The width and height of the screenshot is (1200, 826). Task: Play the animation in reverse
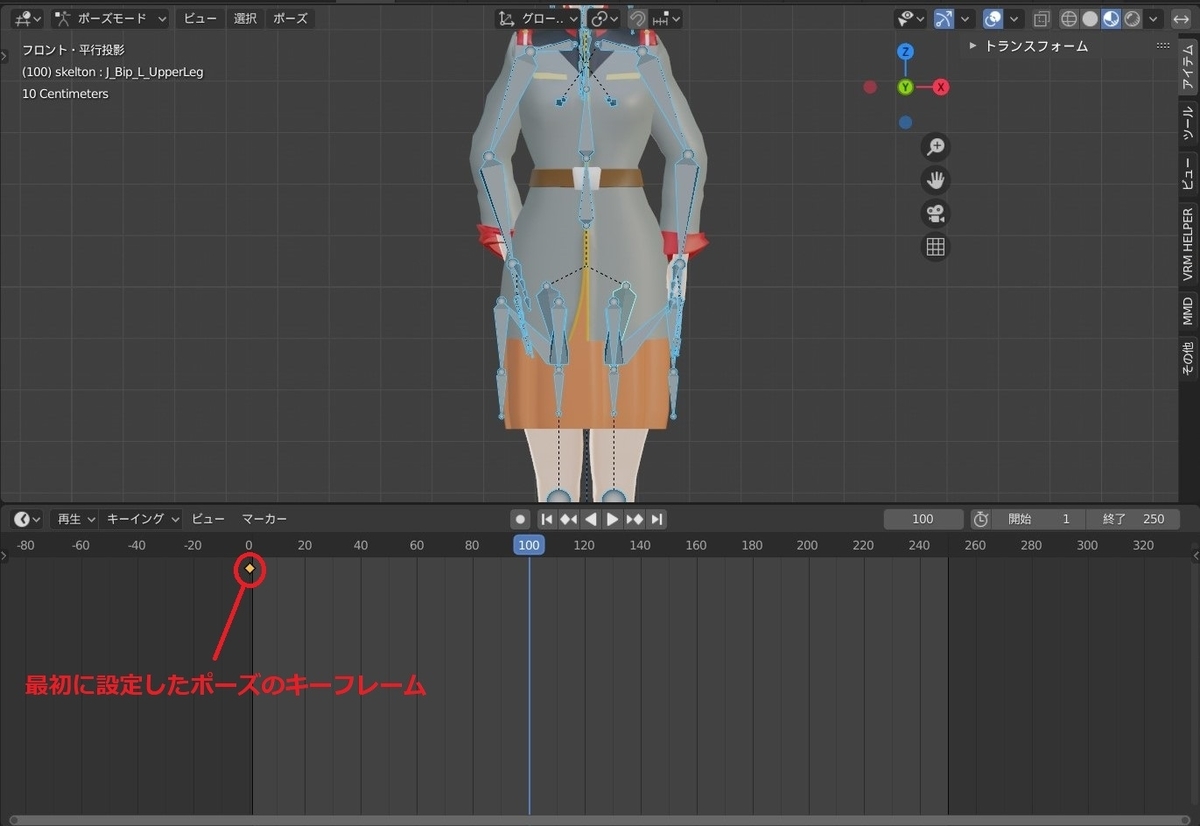click(590, 519)
